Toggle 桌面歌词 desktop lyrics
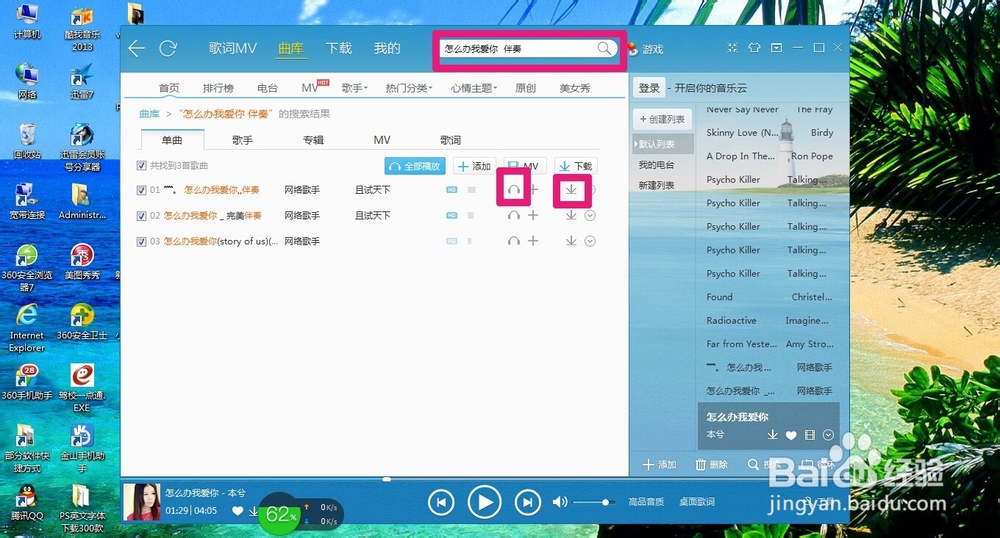The width and height of the screenshot is (1000, 538). [696, 502]
